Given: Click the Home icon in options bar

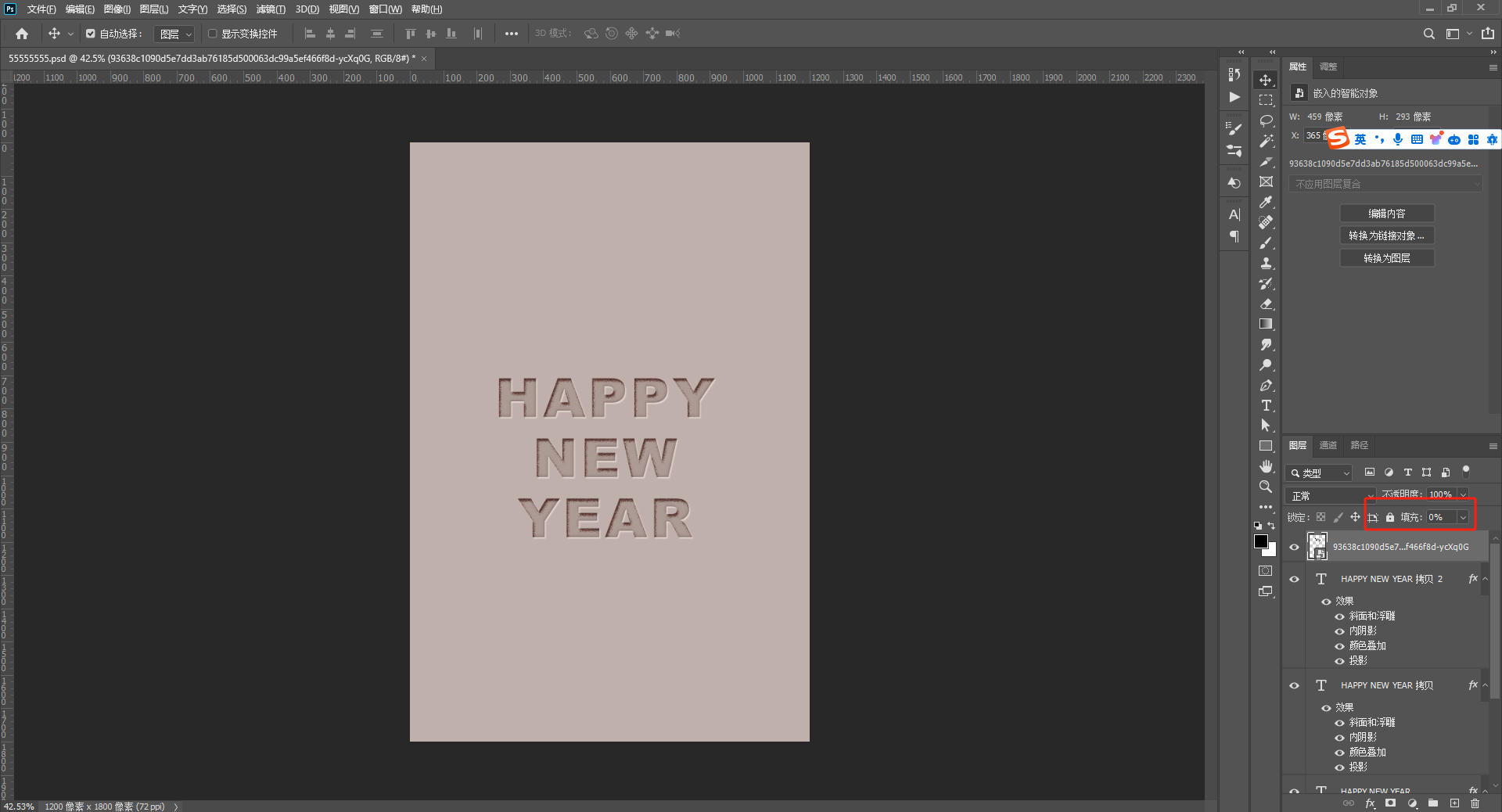Looking at the screenshot, I should pyautogui.click(x=22, y=34).
